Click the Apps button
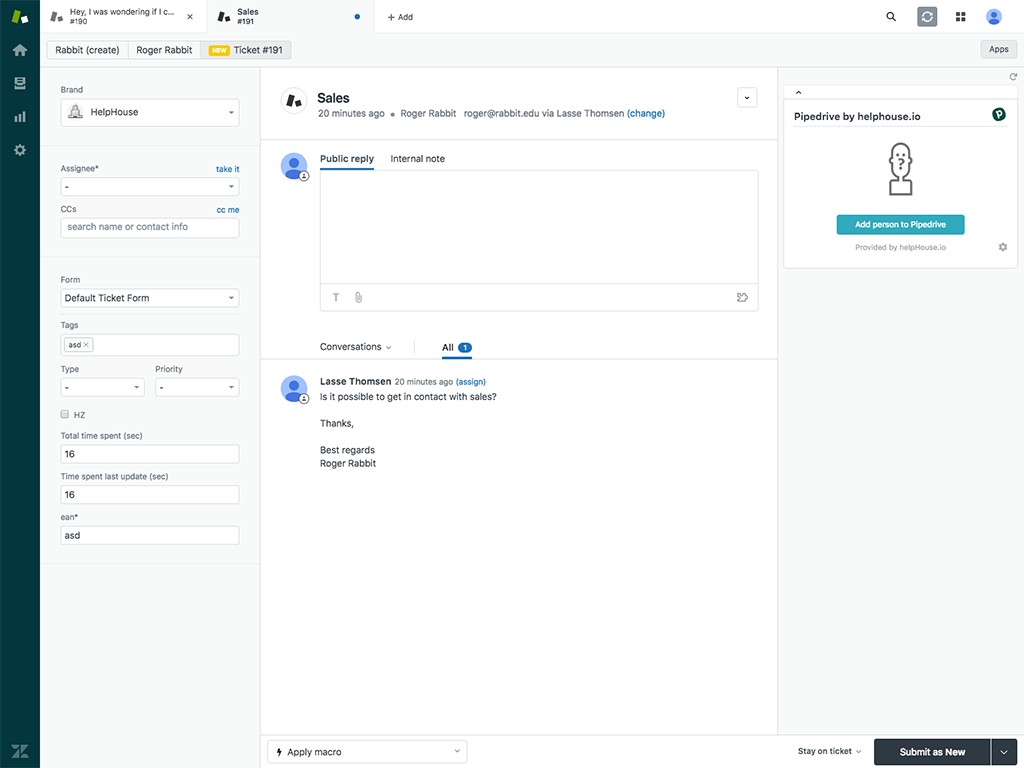 click(x=999, y=49)
